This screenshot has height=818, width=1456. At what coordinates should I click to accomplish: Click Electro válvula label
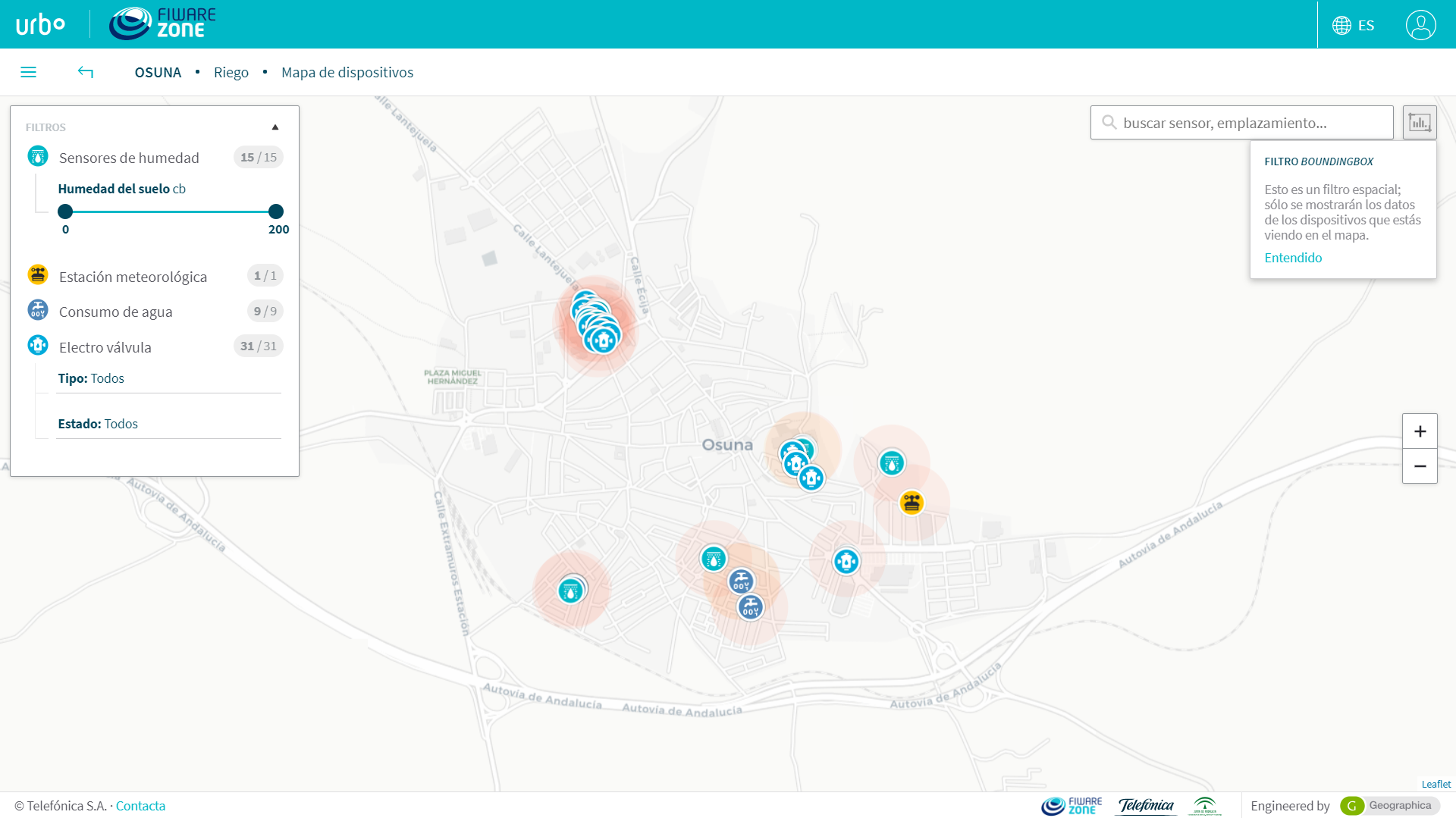105,347
